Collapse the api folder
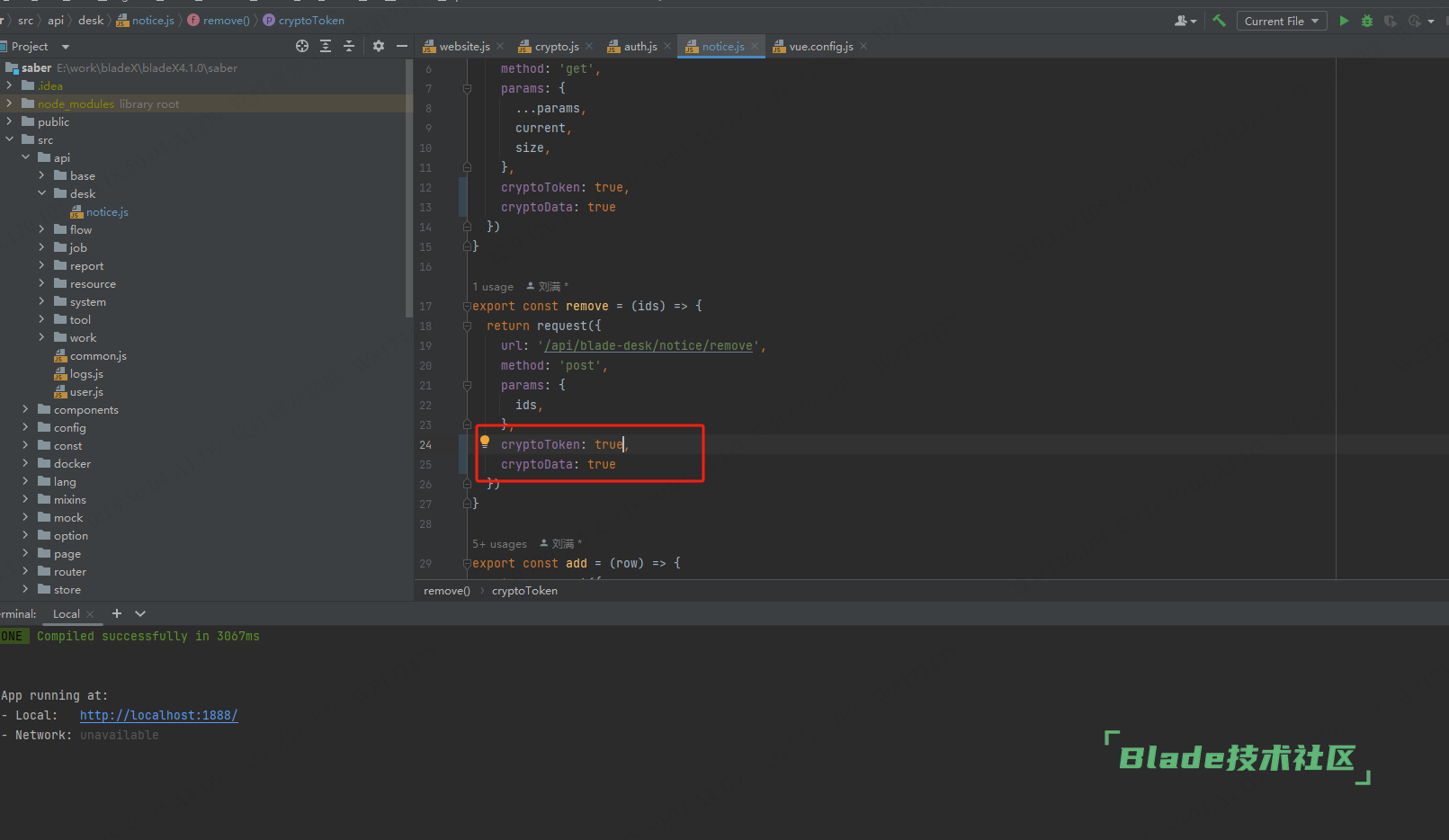The height and width of the screenshot is (840, 1449). [25, 157]
